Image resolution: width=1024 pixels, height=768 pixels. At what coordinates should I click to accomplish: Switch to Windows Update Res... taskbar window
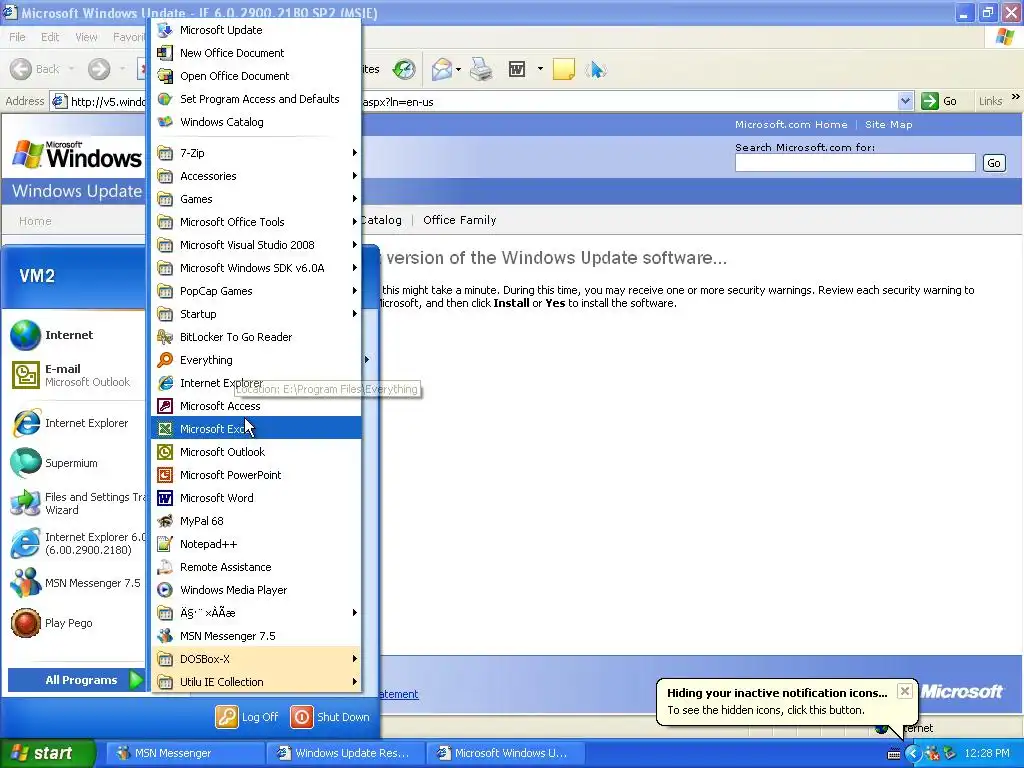click(x=345, y=753)
